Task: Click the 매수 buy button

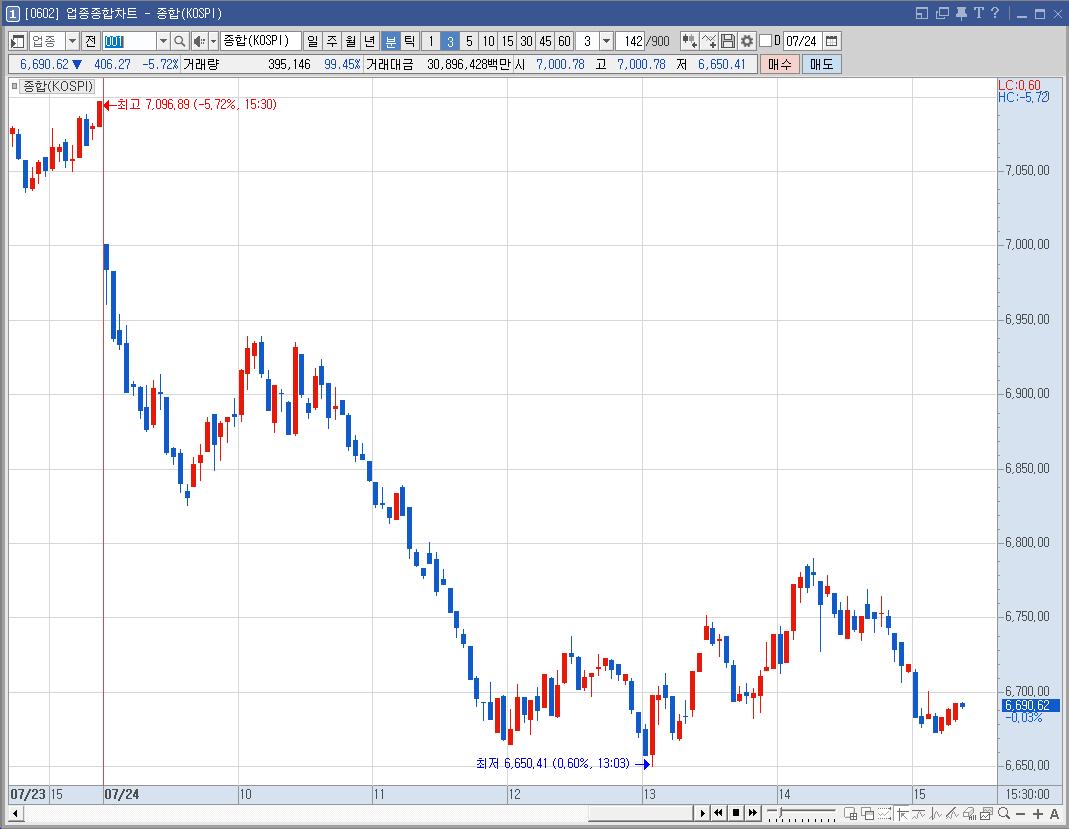Action: click(779, 64)
